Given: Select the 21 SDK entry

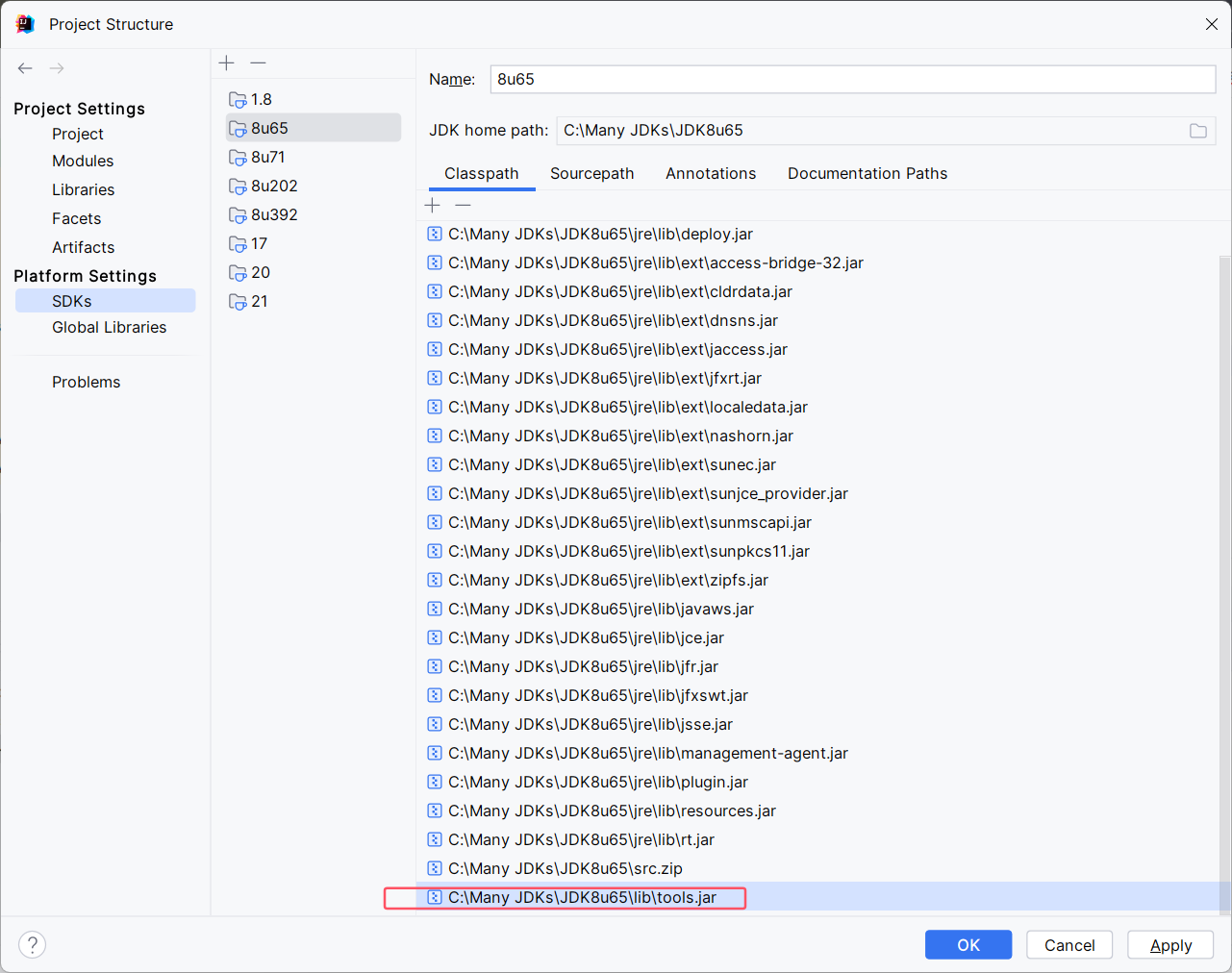Looking at the screenshot, I should pyautogui.click(x=314, y=301).
